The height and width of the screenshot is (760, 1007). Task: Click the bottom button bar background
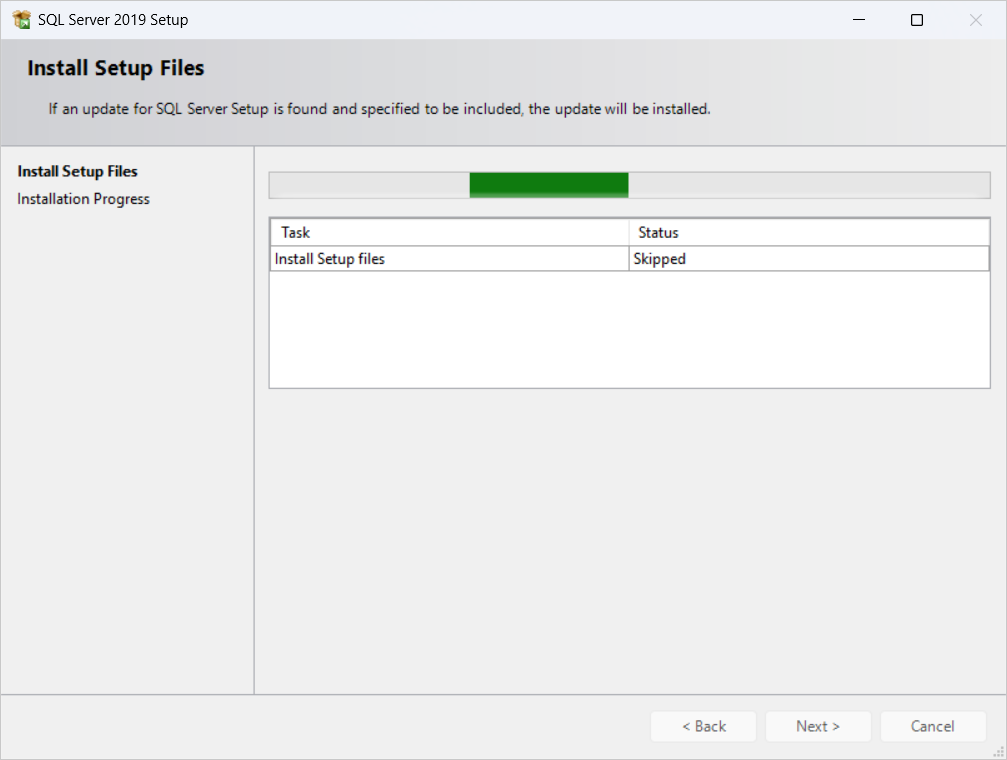point(400,726)
